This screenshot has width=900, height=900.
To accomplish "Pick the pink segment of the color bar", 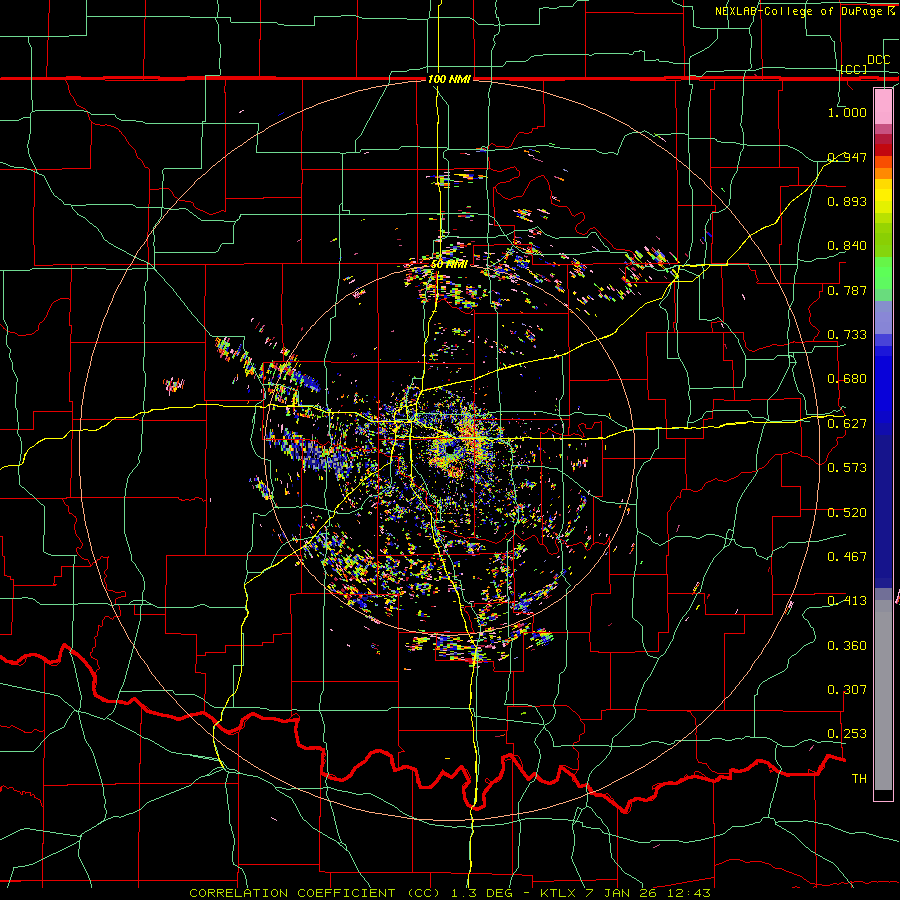I will click(x=883, y=106).
